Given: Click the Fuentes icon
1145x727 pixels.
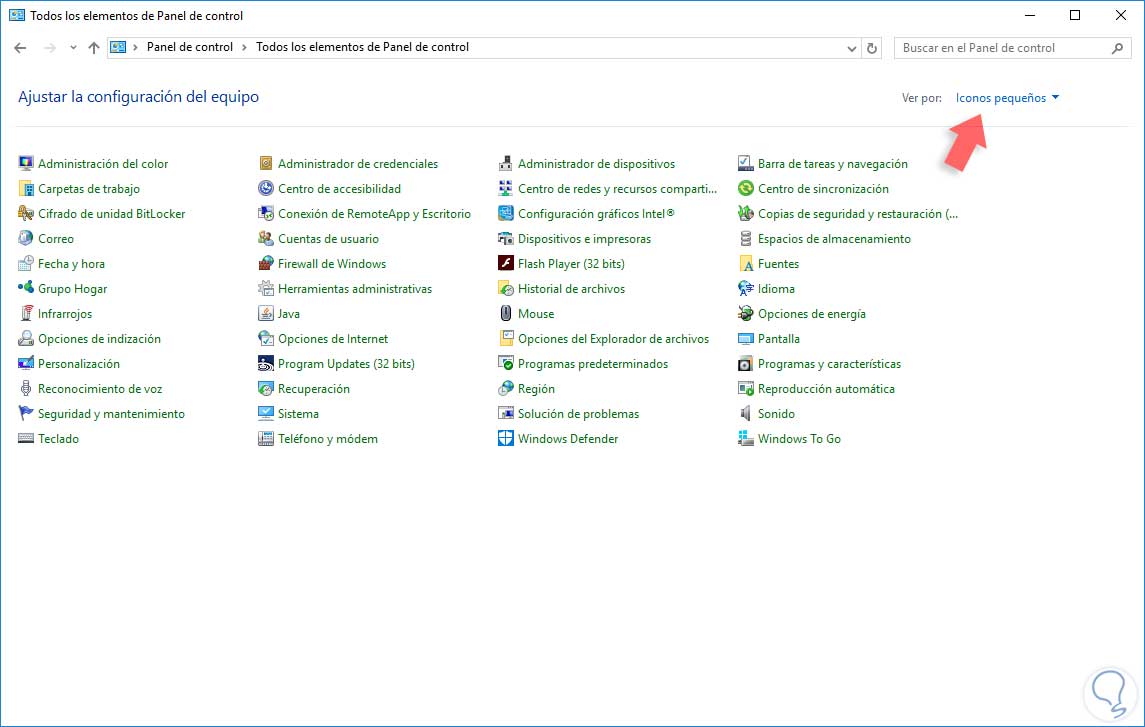Looking at the screenshot, I should [746, 264].
